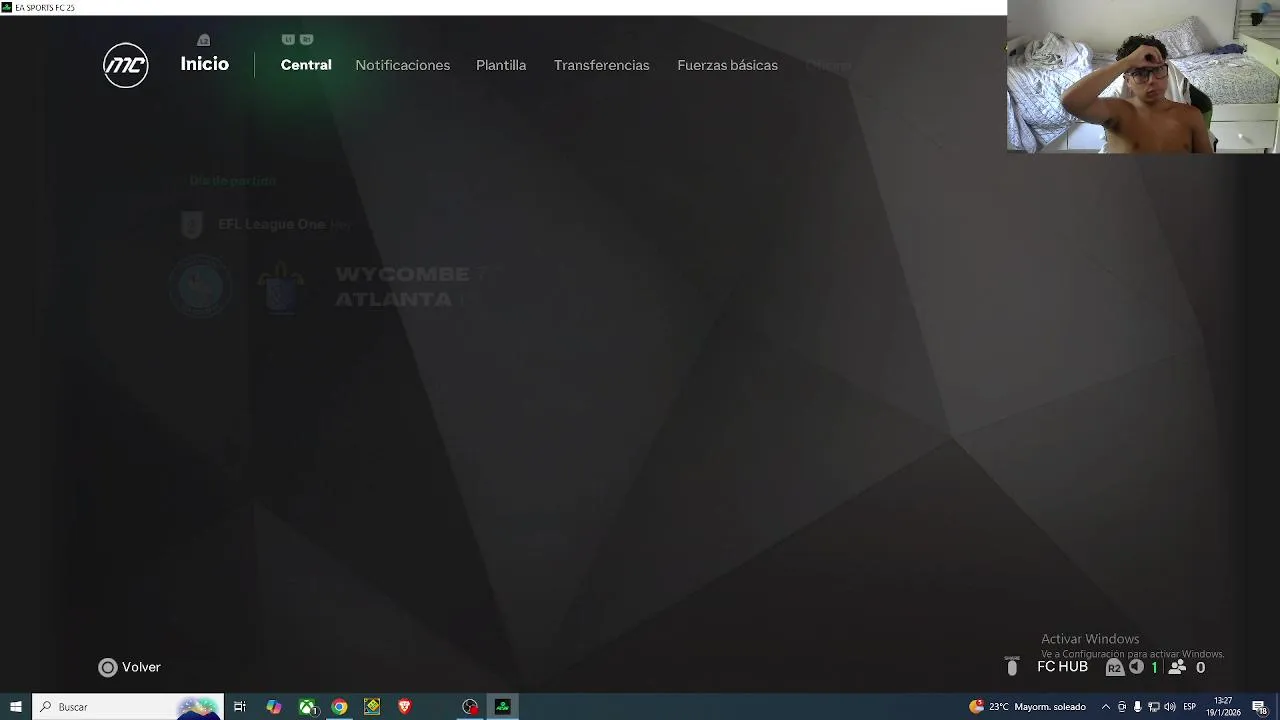Click the circle button icon beside Volver
This screenshot has height=720, width=1280.
coord(107,667)
